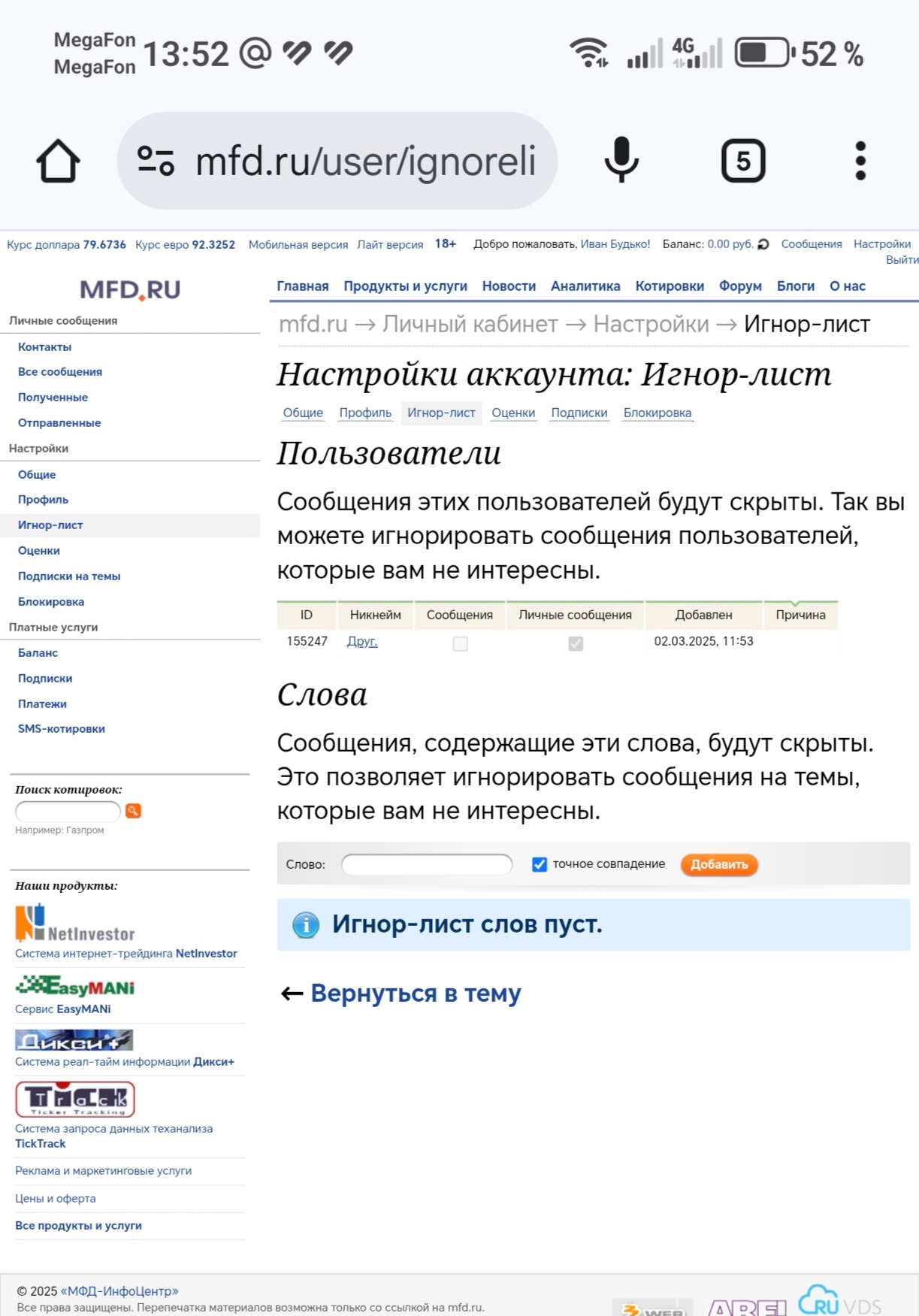The height and width of the screenshot is (1316, 919).
Task: Open Все сообщения in sidebar
Action: (60, 372)
